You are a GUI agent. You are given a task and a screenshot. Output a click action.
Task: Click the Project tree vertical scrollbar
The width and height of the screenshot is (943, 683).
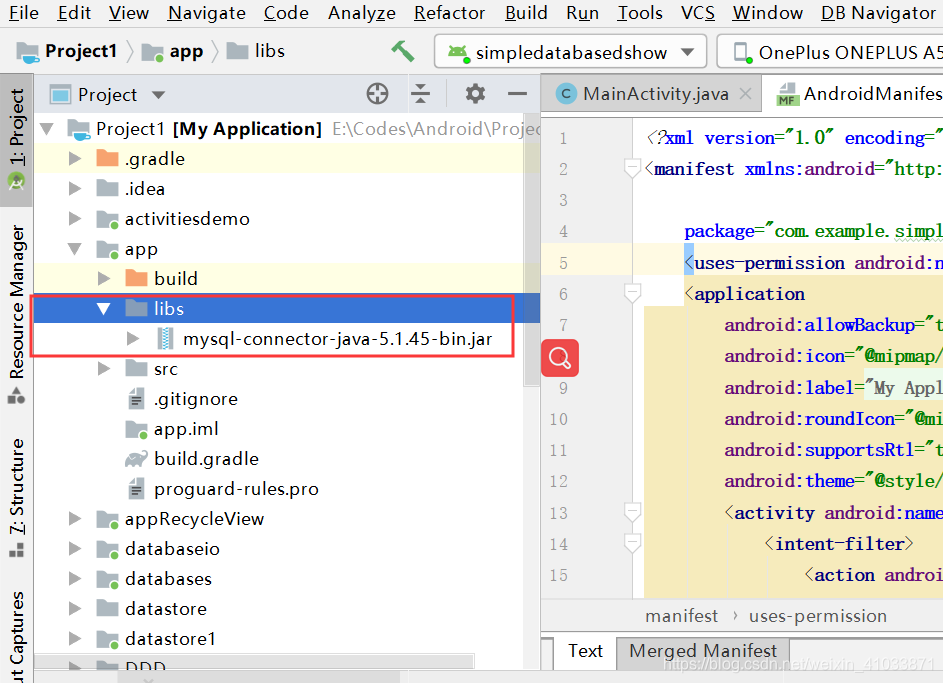pyautogui.click(x=532, y=250)
